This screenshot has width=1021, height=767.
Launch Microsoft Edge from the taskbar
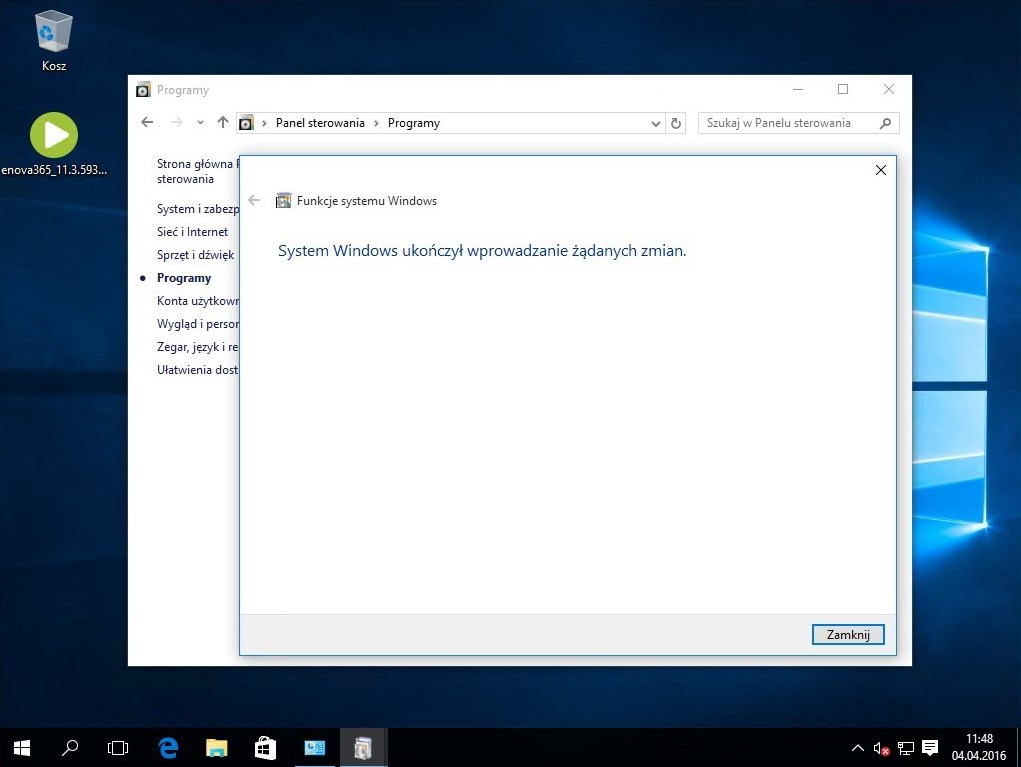point(168,747)
